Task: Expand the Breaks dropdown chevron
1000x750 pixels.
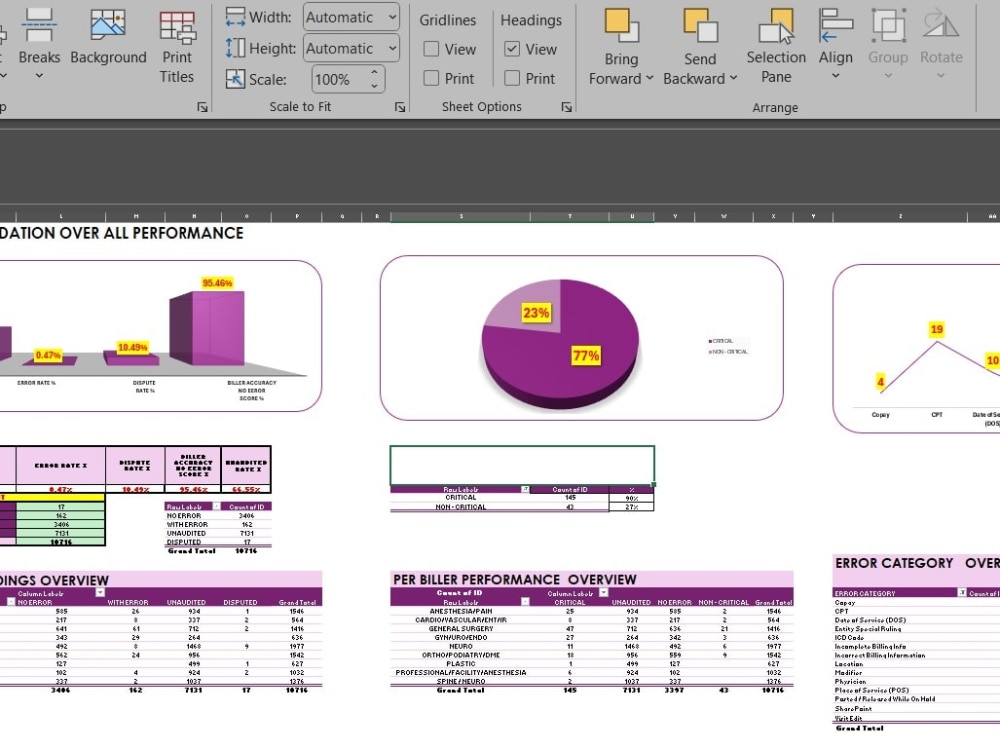Action: tap(39, 76)
